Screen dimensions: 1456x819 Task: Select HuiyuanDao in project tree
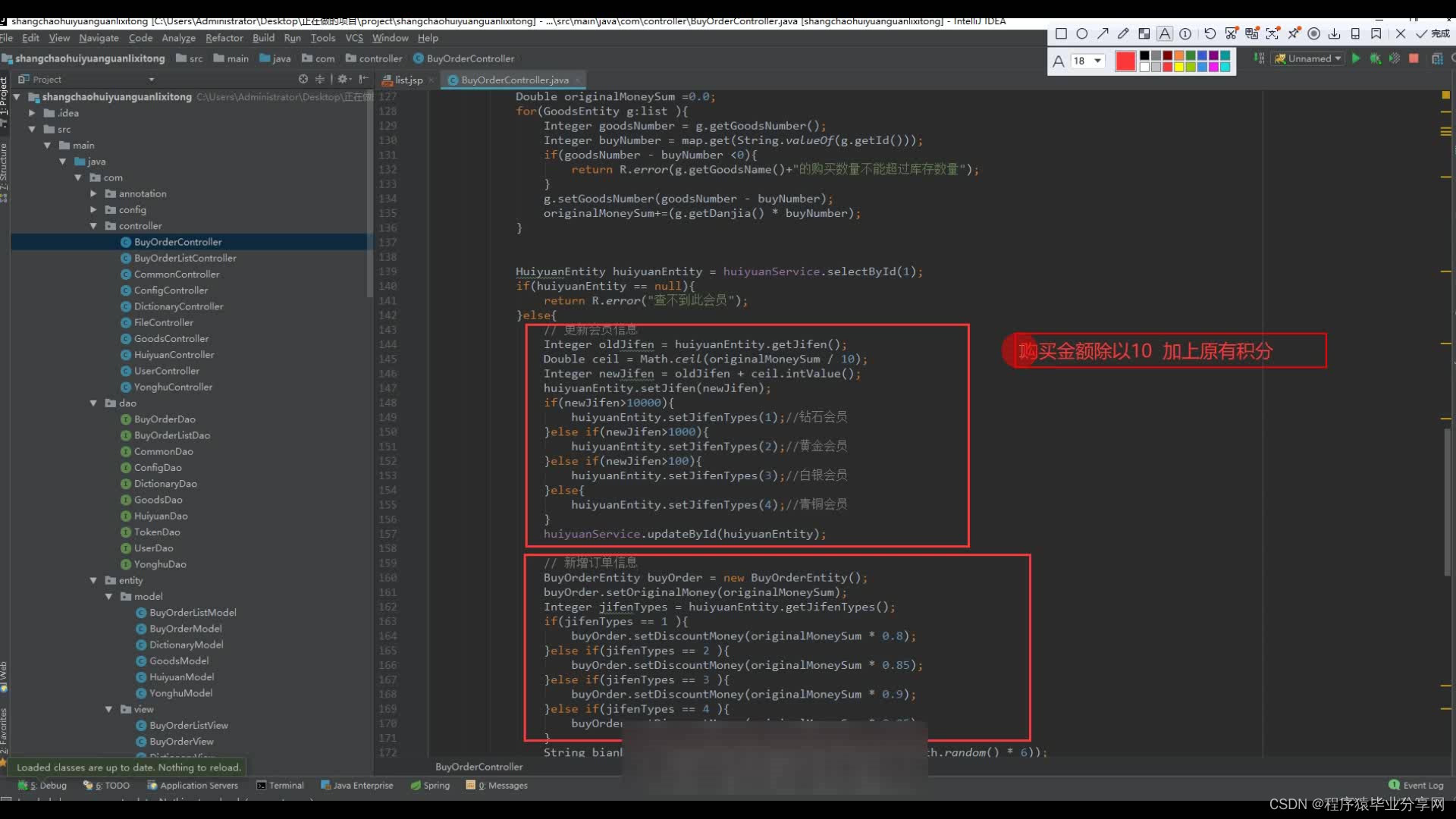(x=160, y=516)
